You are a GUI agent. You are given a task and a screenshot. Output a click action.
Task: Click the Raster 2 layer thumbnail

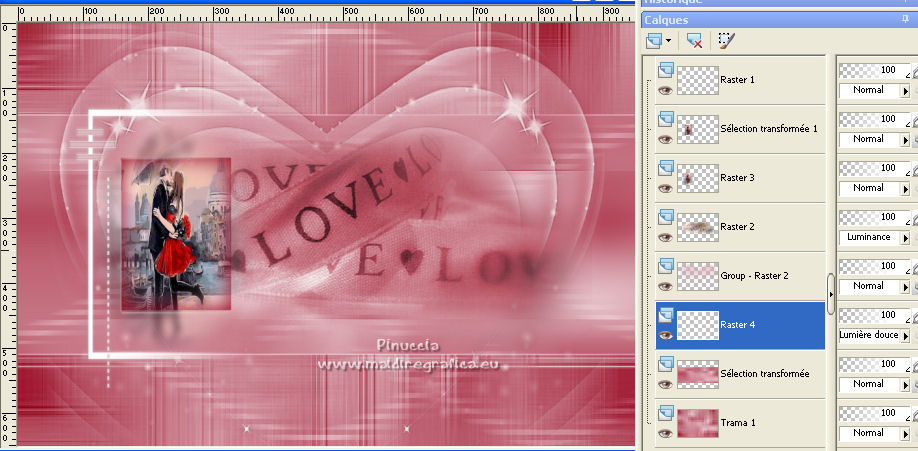(698, 227)
